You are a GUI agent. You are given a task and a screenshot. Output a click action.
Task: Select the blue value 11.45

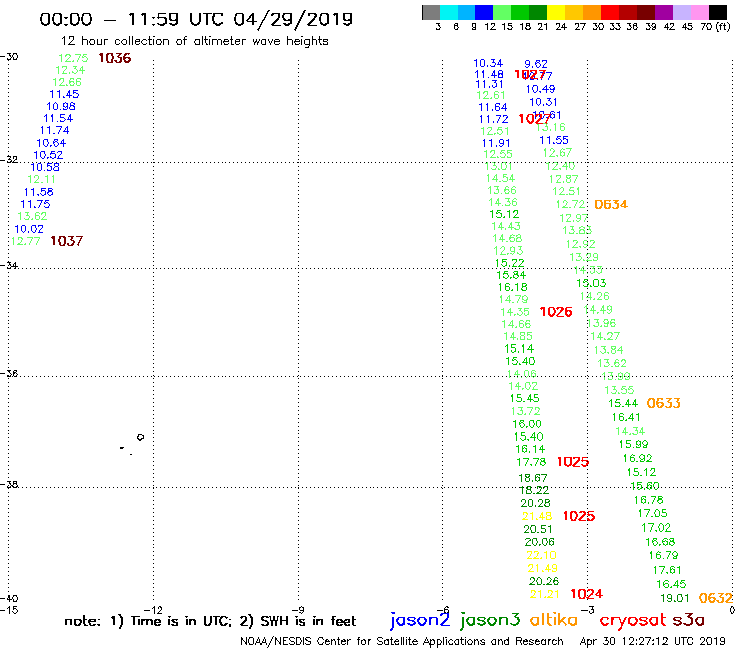64,94
